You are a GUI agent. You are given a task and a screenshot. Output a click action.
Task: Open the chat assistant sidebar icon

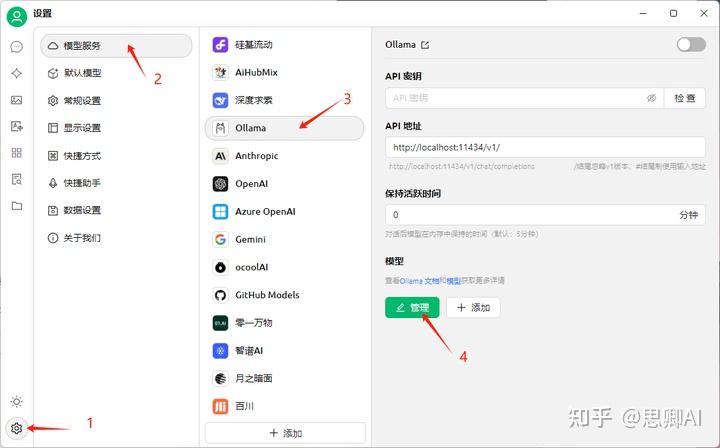(17, 47)
